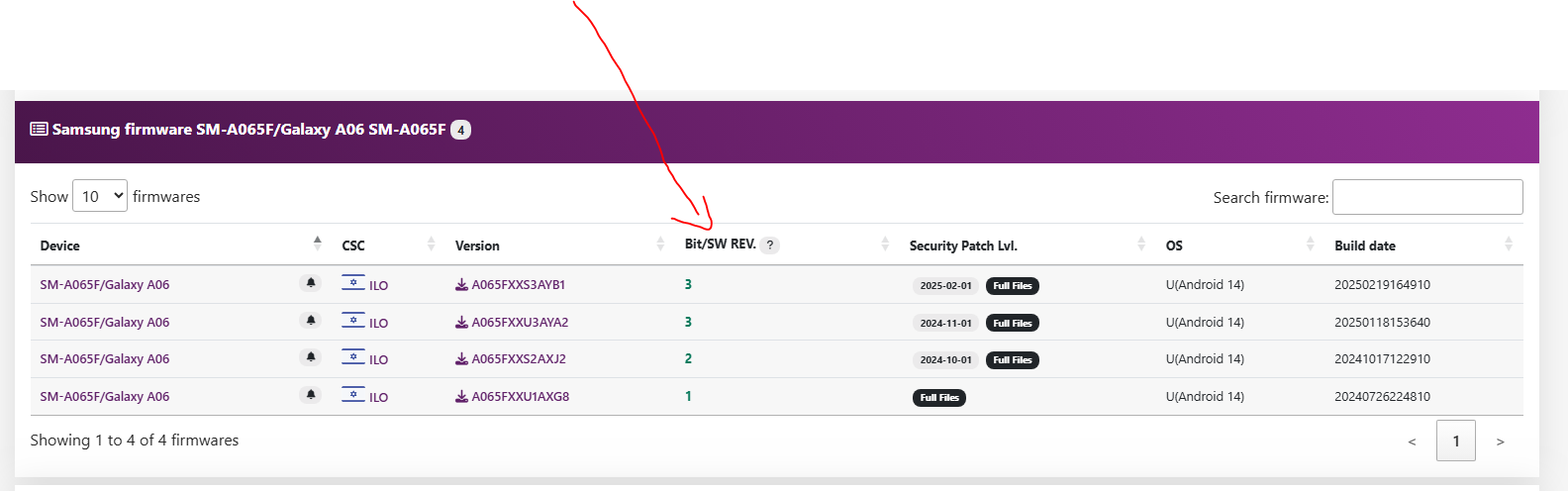The height and width of the screenshot is (491, 1568).
Task: Sort table by Build date column arrows
Action: [1508, 244]
